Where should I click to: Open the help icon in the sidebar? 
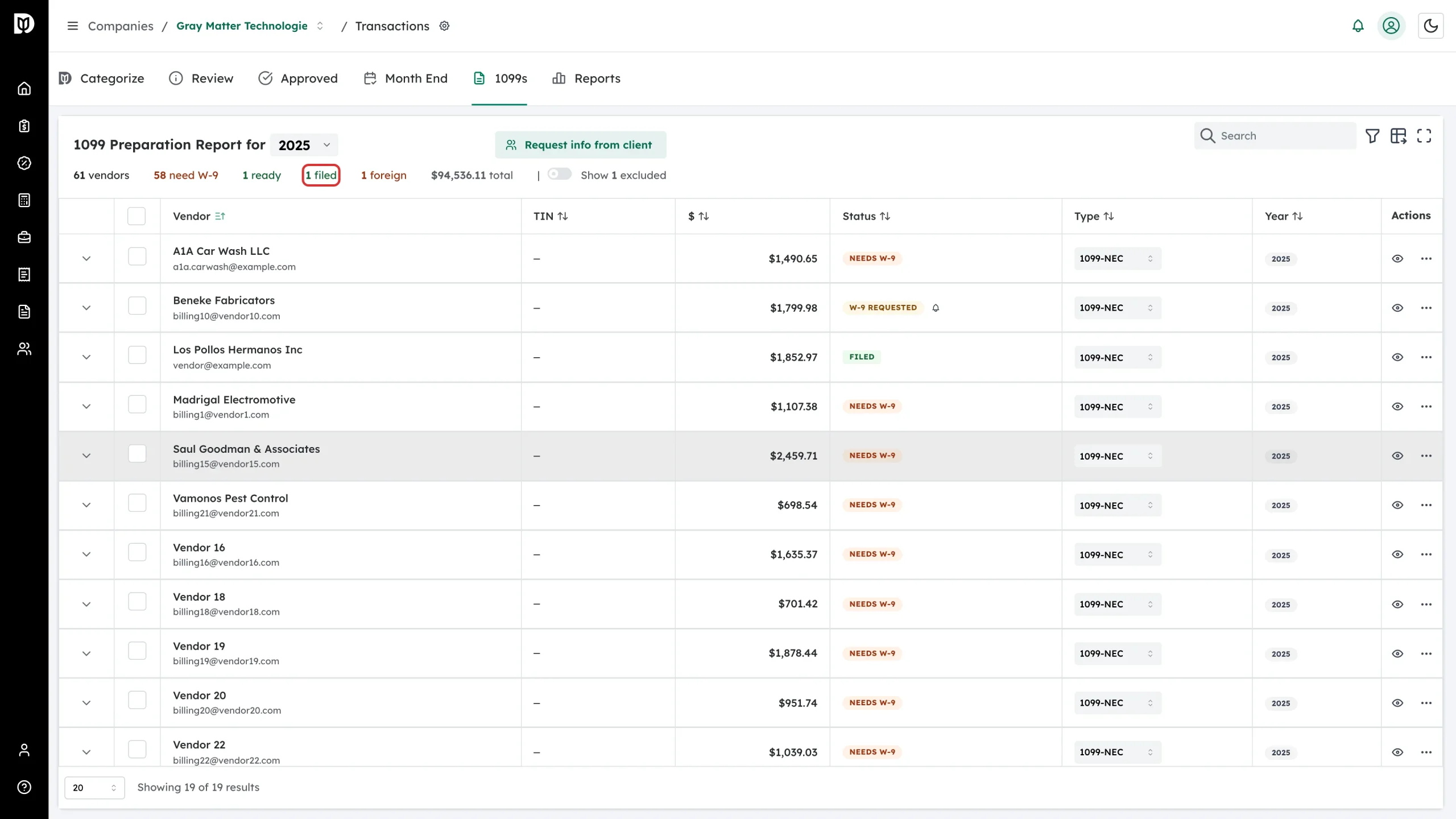[24, 787]
